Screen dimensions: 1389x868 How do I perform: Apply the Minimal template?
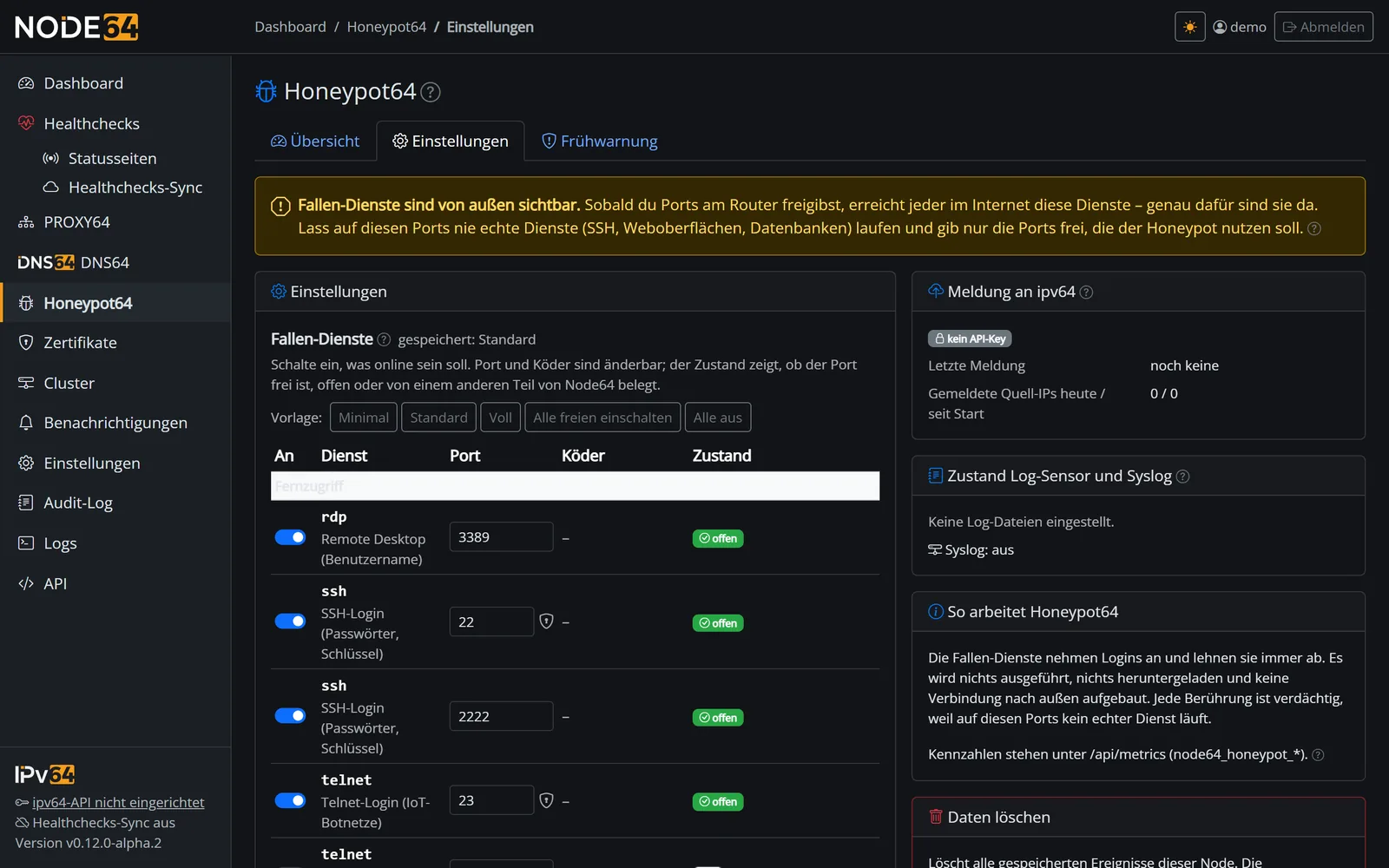(x=364, y=418)
